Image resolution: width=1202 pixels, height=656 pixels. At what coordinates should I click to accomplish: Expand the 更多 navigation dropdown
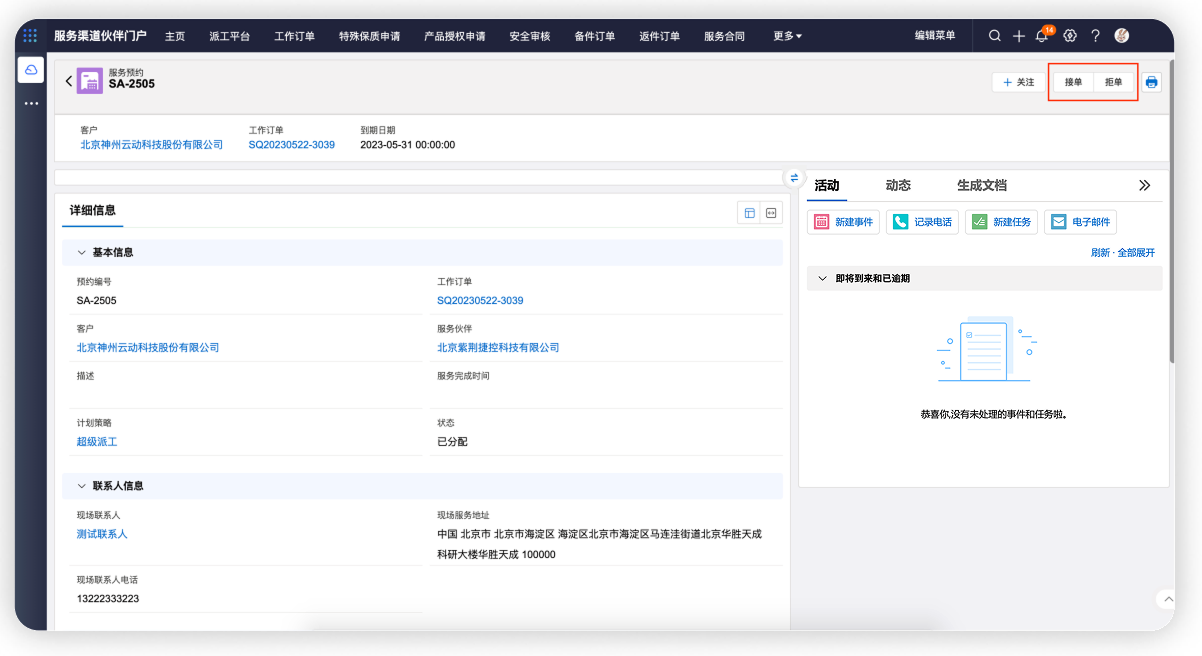(787, 36)
